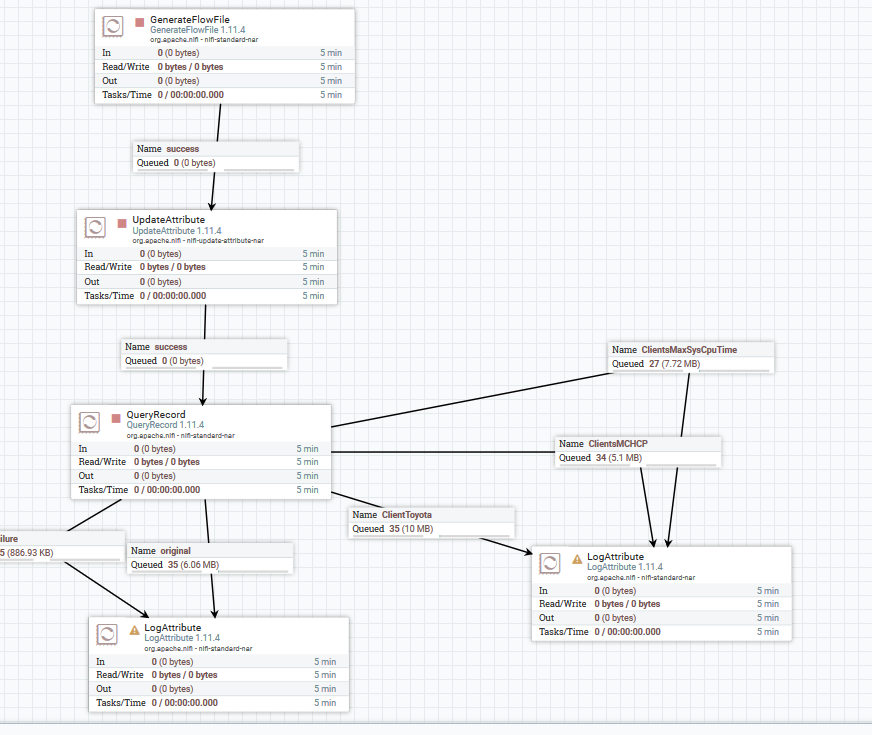Click the QueryRecord Tasks/Time statistics row
This screenshot has width=872, height=735.
coord(201,490)
